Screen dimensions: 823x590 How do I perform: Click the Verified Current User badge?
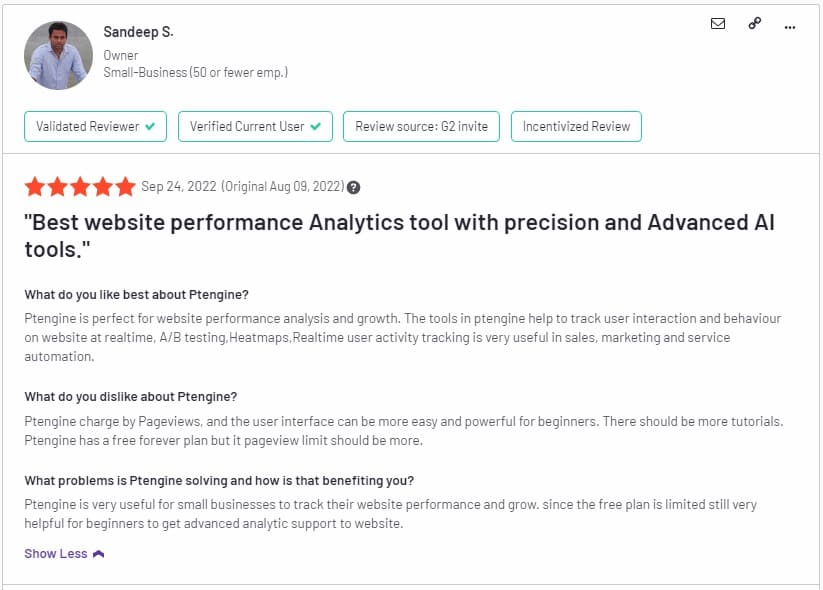point(255,127)
